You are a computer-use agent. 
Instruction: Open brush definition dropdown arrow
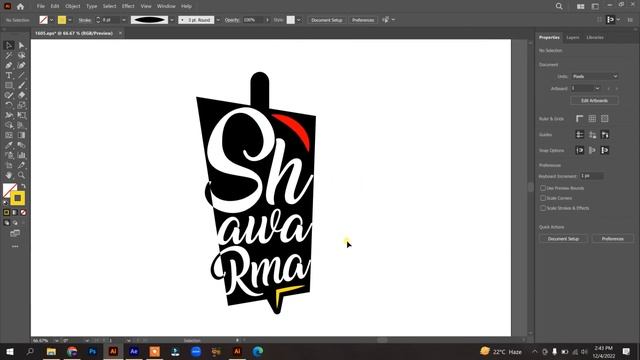pos(218,20)
